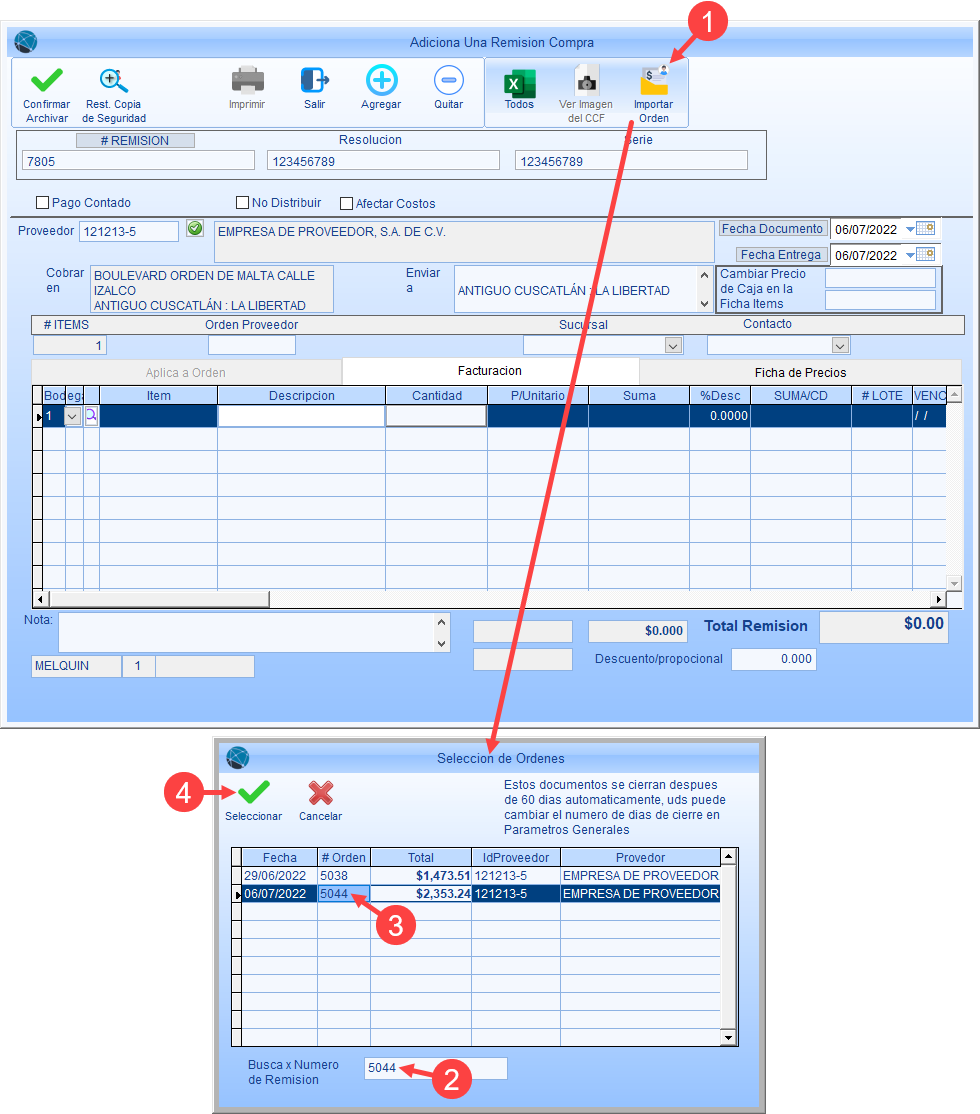Click the Agregar plus icon

click(382, 80)
